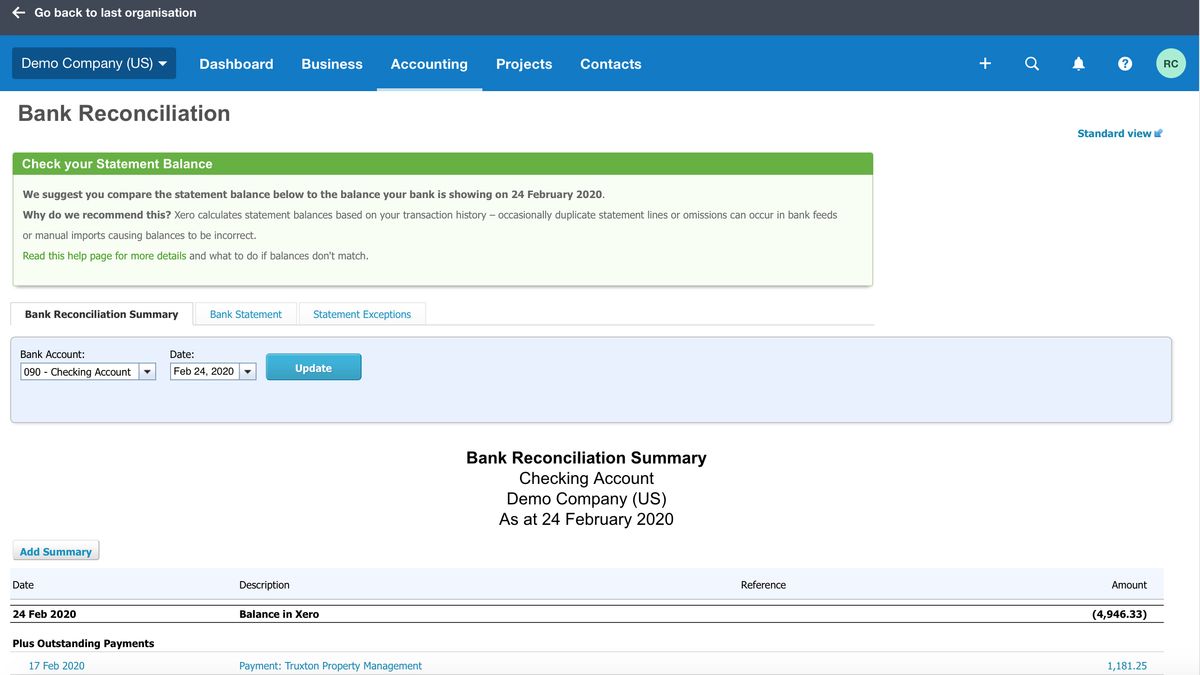
Task: Open the Contacts menu
Action: pyautogui.click(x=610, y=63)
